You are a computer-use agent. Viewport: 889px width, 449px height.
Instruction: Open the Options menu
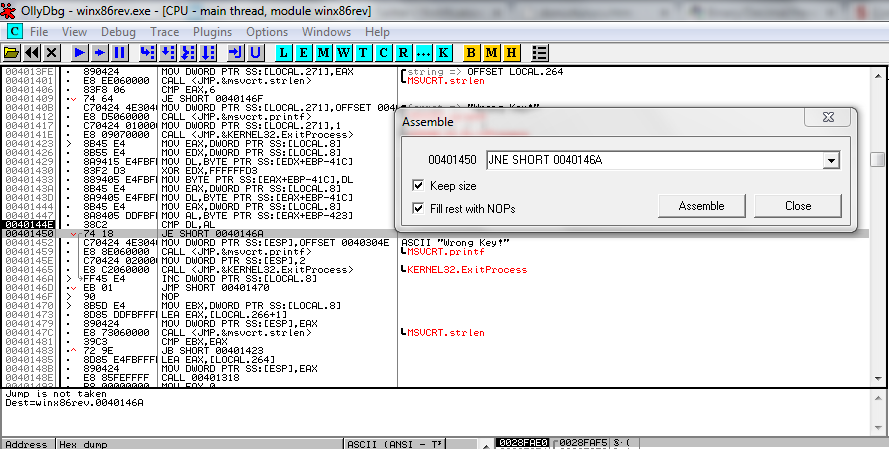pyautogui.click(x=267, y=32)
